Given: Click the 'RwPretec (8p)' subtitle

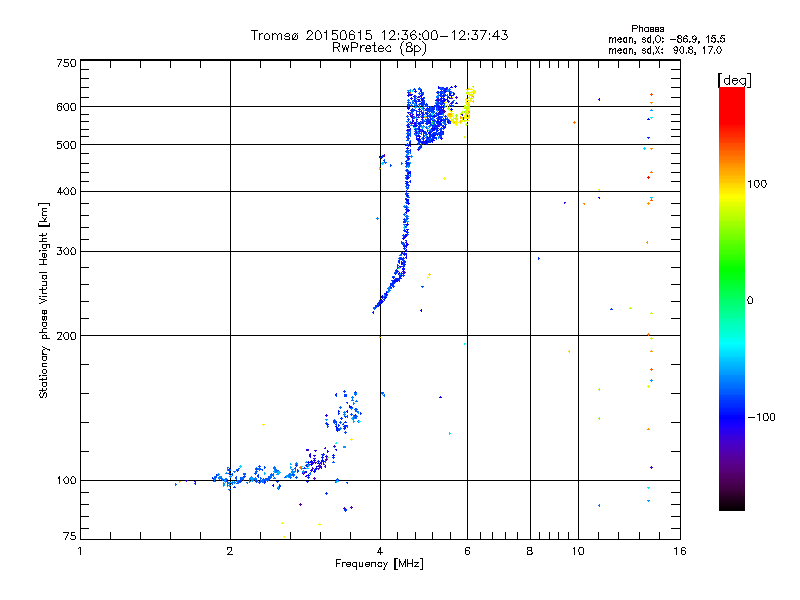Looking at the screenshot, I should (x=379, y=48).
